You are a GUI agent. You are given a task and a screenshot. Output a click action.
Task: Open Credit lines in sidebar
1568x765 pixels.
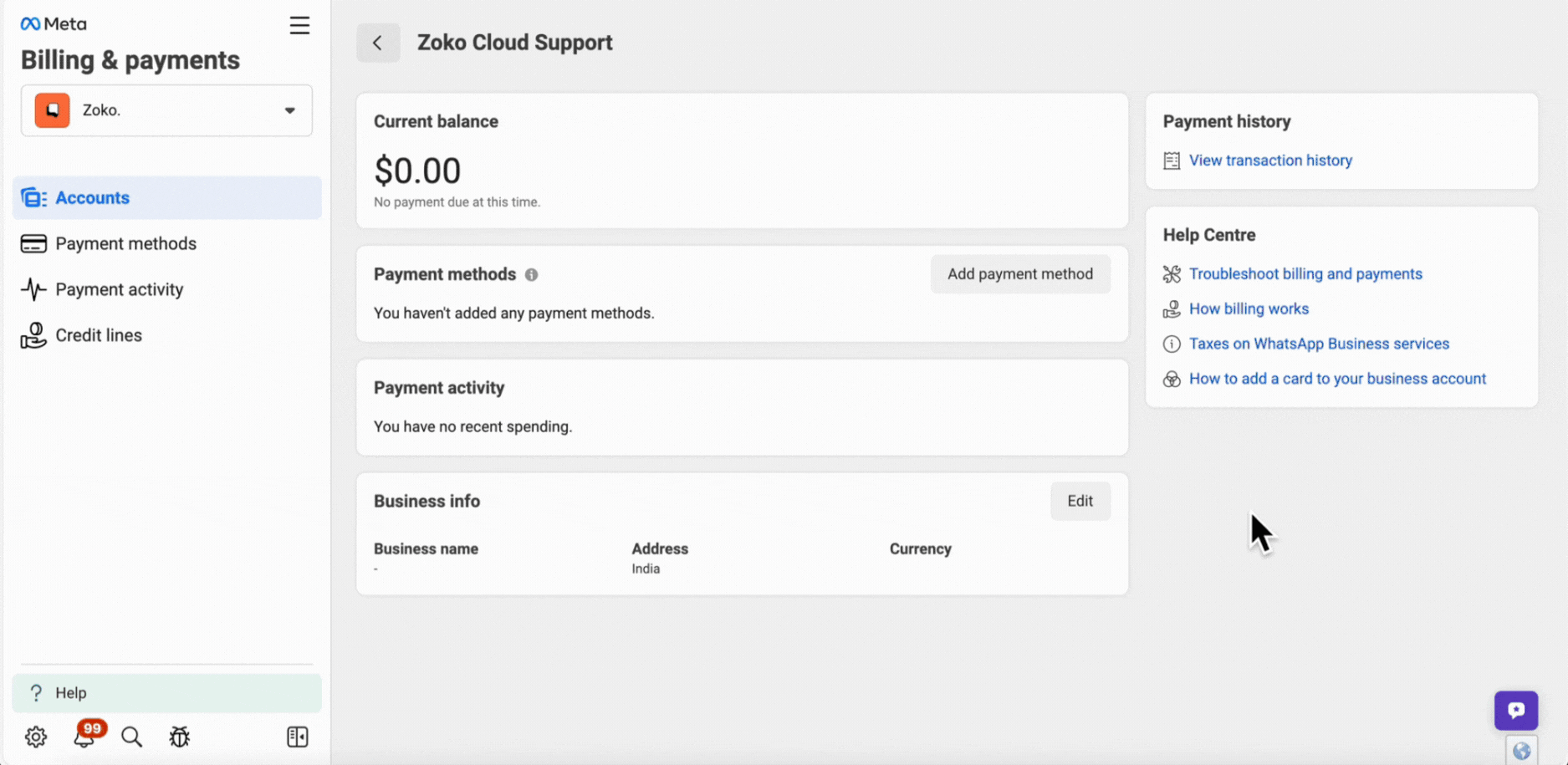click(x=166, y=335)
